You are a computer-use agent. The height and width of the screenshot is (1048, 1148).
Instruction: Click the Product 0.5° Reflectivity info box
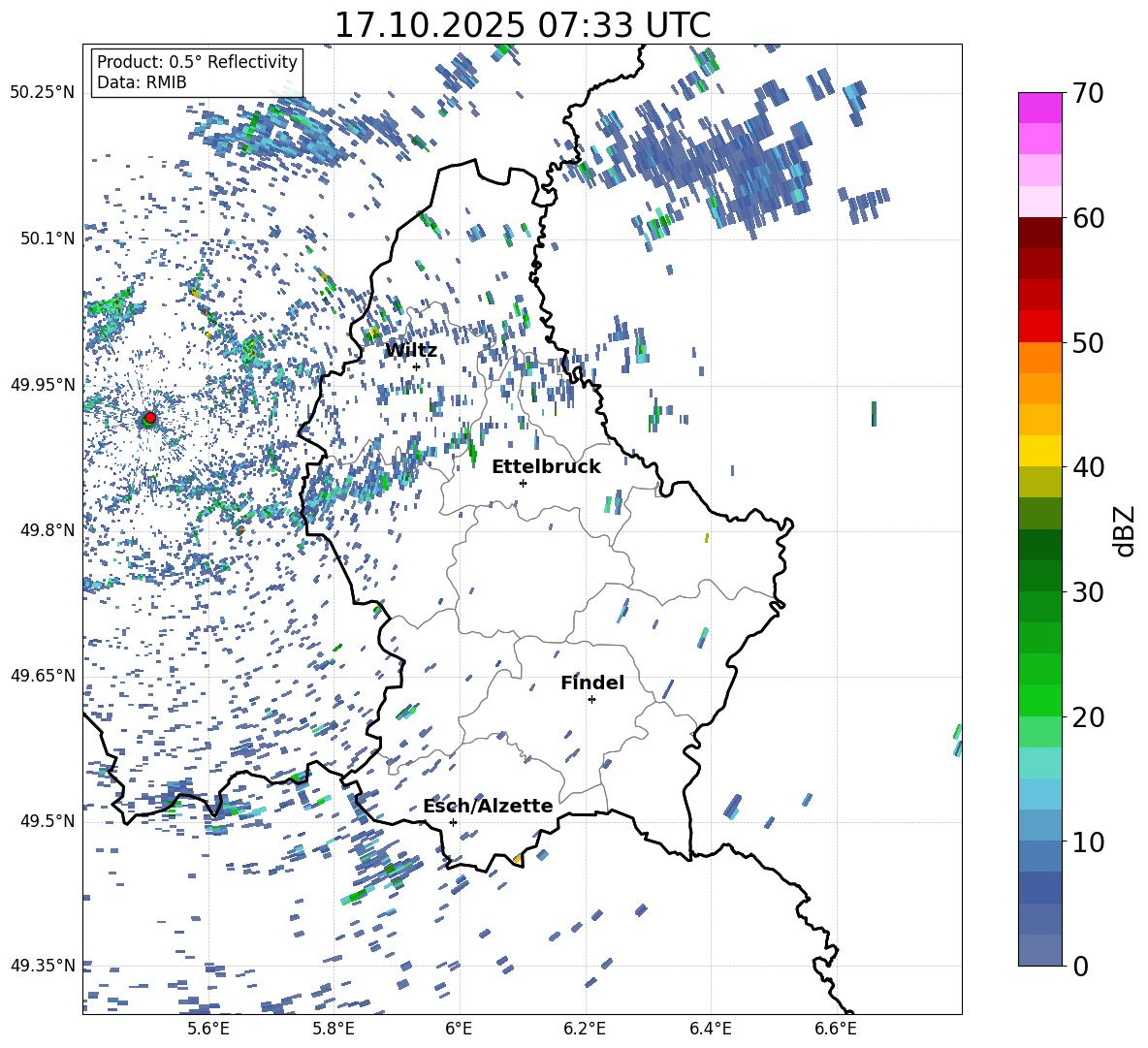point(197,73)
